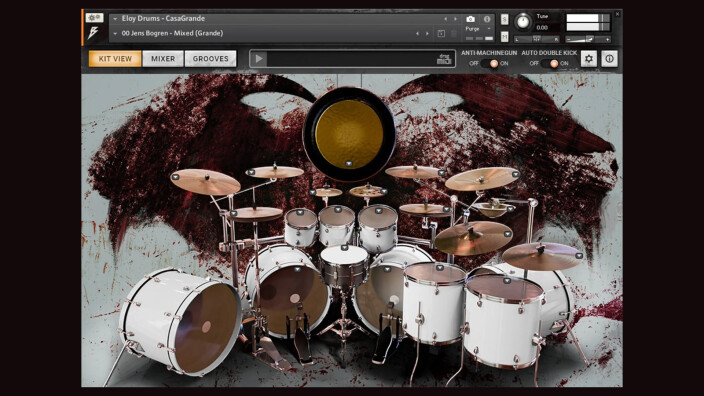Load the previous snapshot using the left arrow
This screenshot has height=396, width=704.
tap(418, 33)
